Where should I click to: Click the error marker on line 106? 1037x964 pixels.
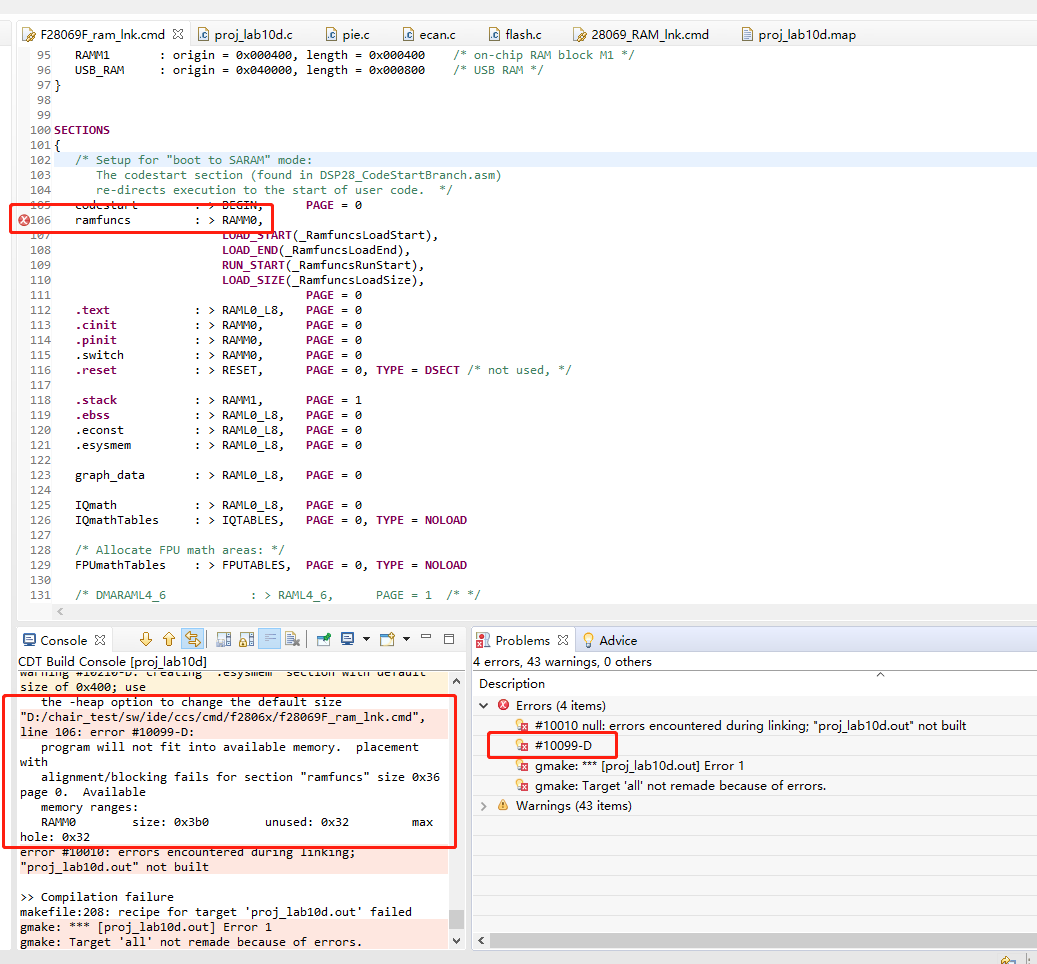click(24, 220)
